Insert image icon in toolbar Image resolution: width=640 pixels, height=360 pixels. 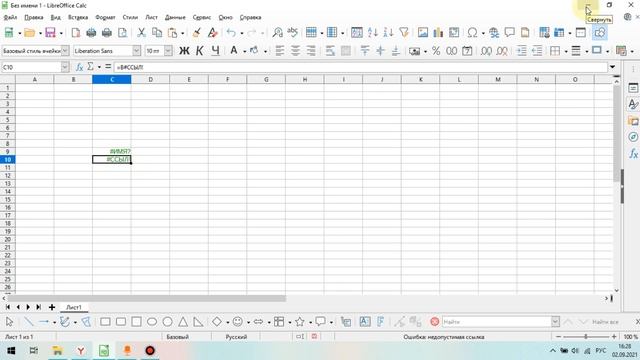[423, 33]
